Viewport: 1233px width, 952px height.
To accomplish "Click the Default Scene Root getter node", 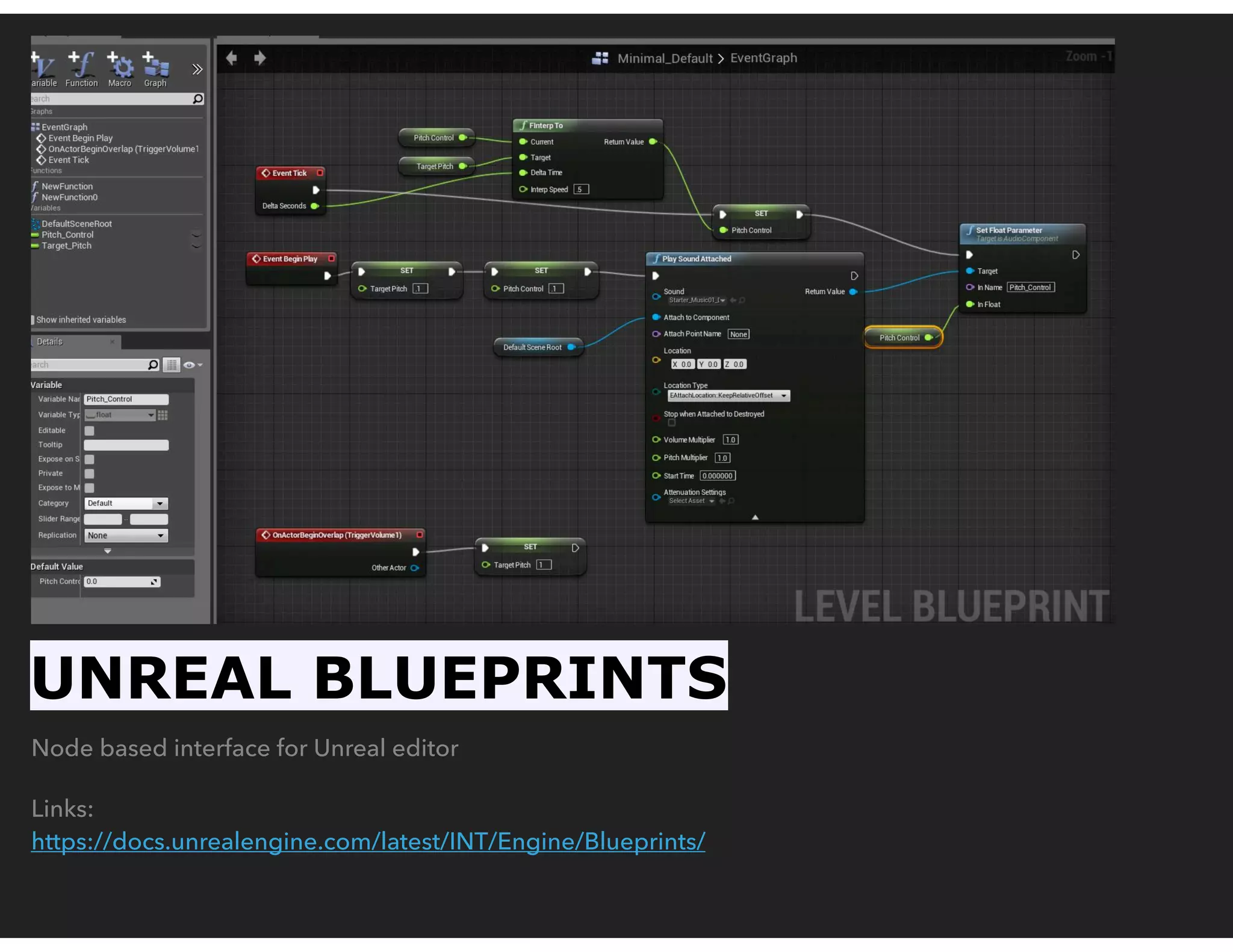I will (x=538, y=347).
